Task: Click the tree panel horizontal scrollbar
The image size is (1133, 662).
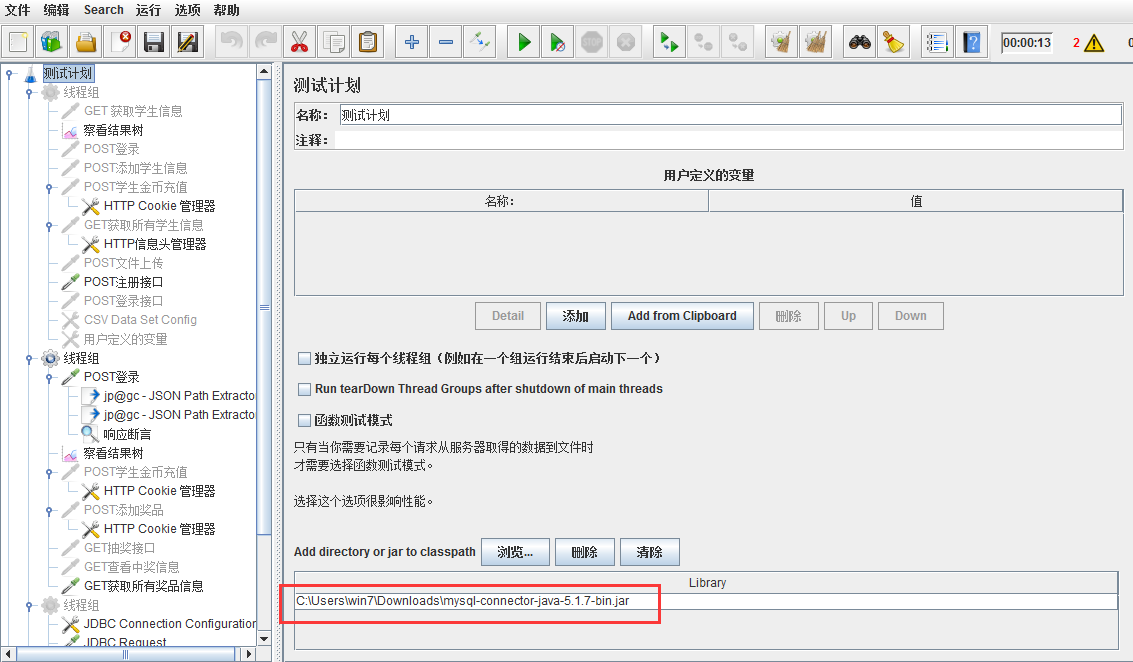Action: coord(125,654)
